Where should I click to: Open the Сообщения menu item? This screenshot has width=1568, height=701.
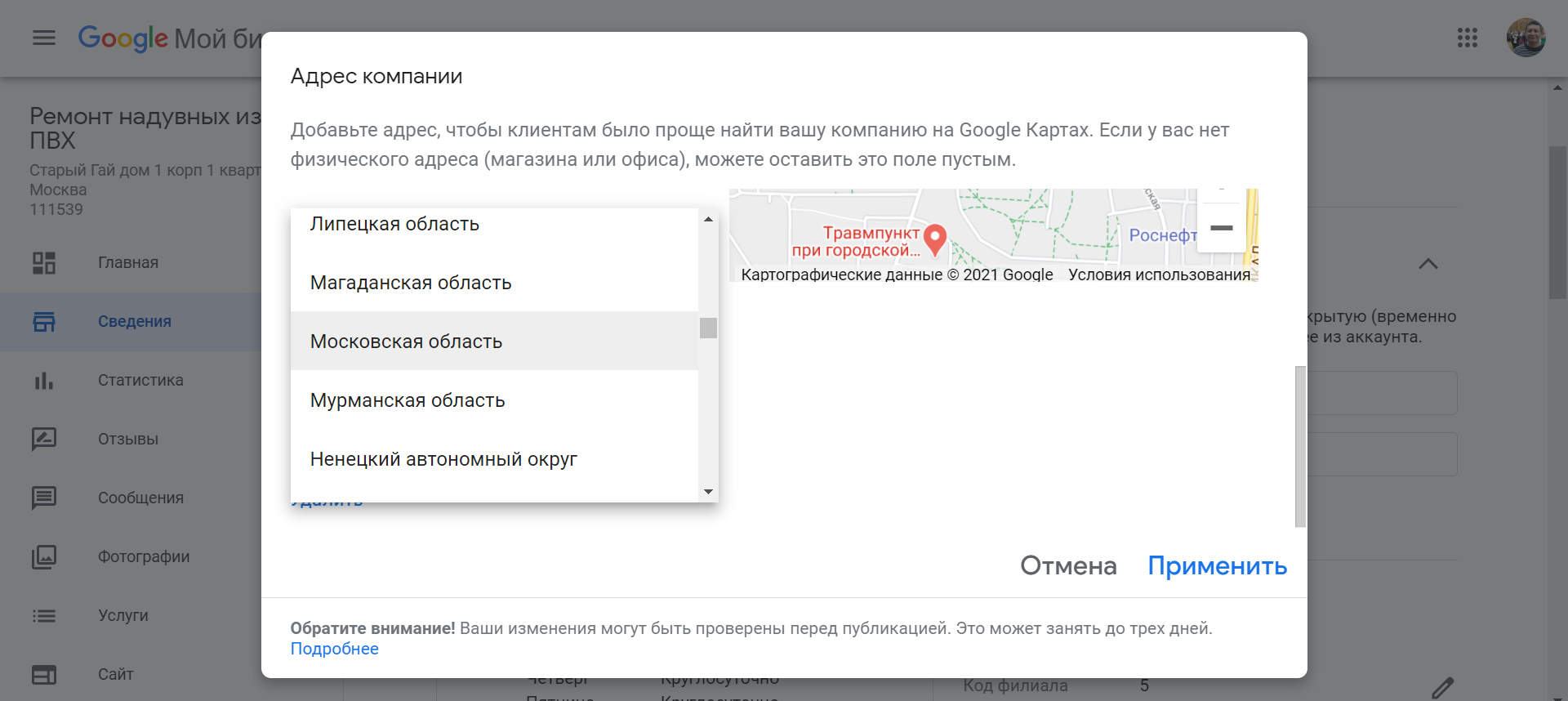(131, 498)
